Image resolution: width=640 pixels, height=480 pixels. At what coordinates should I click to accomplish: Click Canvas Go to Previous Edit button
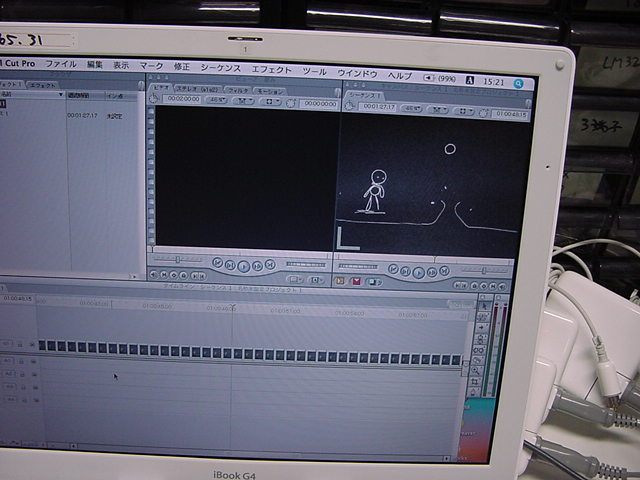[x=393, y=269]
